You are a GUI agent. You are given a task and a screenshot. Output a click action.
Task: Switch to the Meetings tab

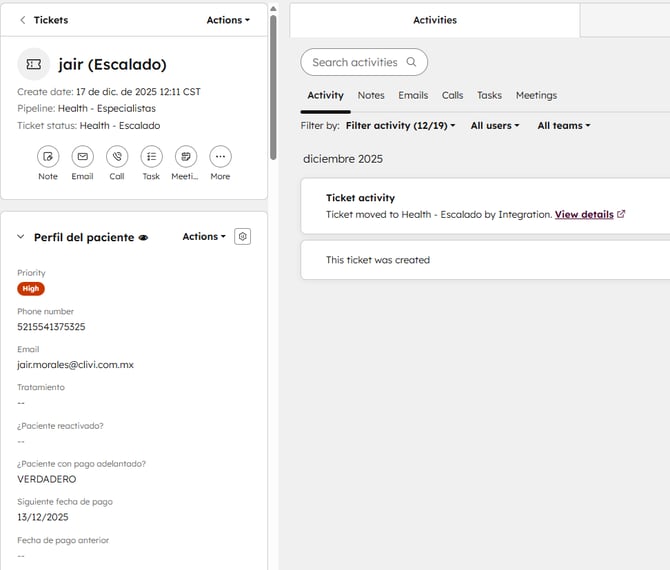[x=536, y=96]
